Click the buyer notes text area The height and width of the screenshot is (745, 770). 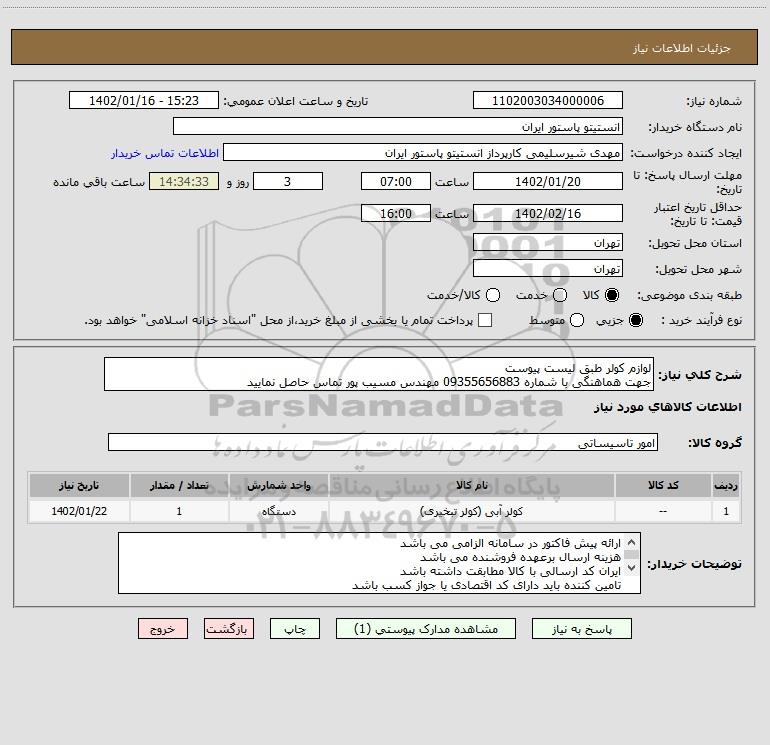[379, 563]
